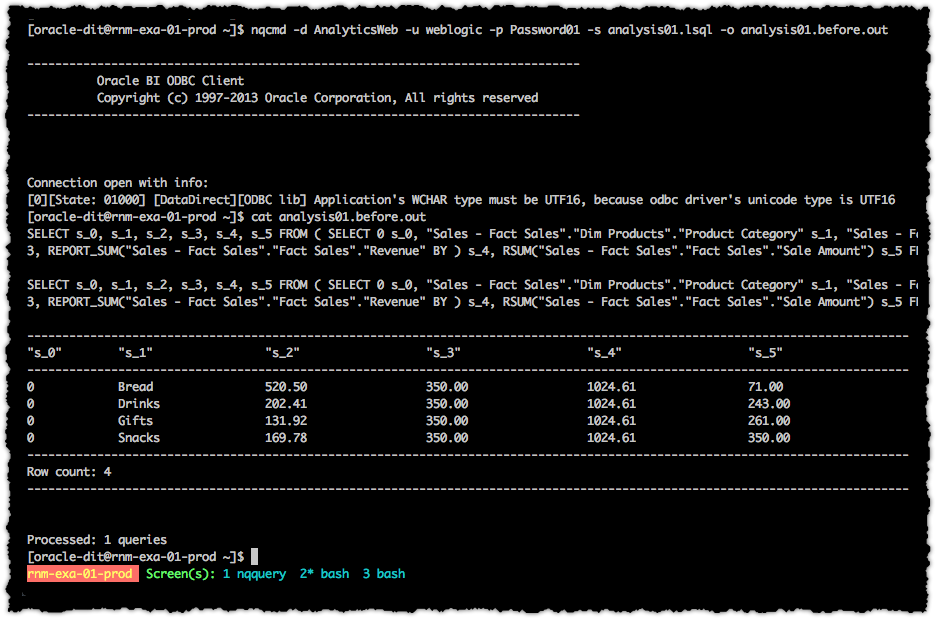This screenshot has height=618, width=936.
Task: Click the "s_3" column header
Action: pyautogui.click(x=443, y=353)
